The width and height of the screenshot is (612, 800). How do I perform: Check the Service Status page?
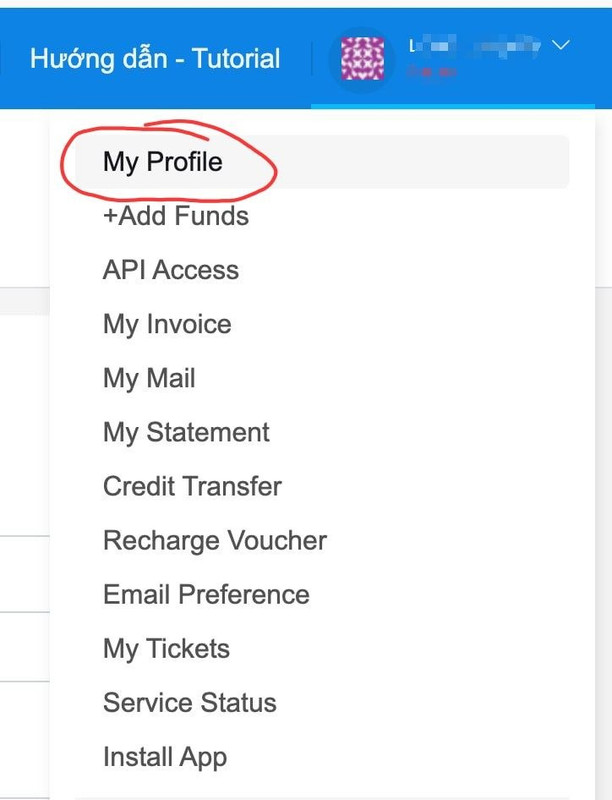(190, 703)
